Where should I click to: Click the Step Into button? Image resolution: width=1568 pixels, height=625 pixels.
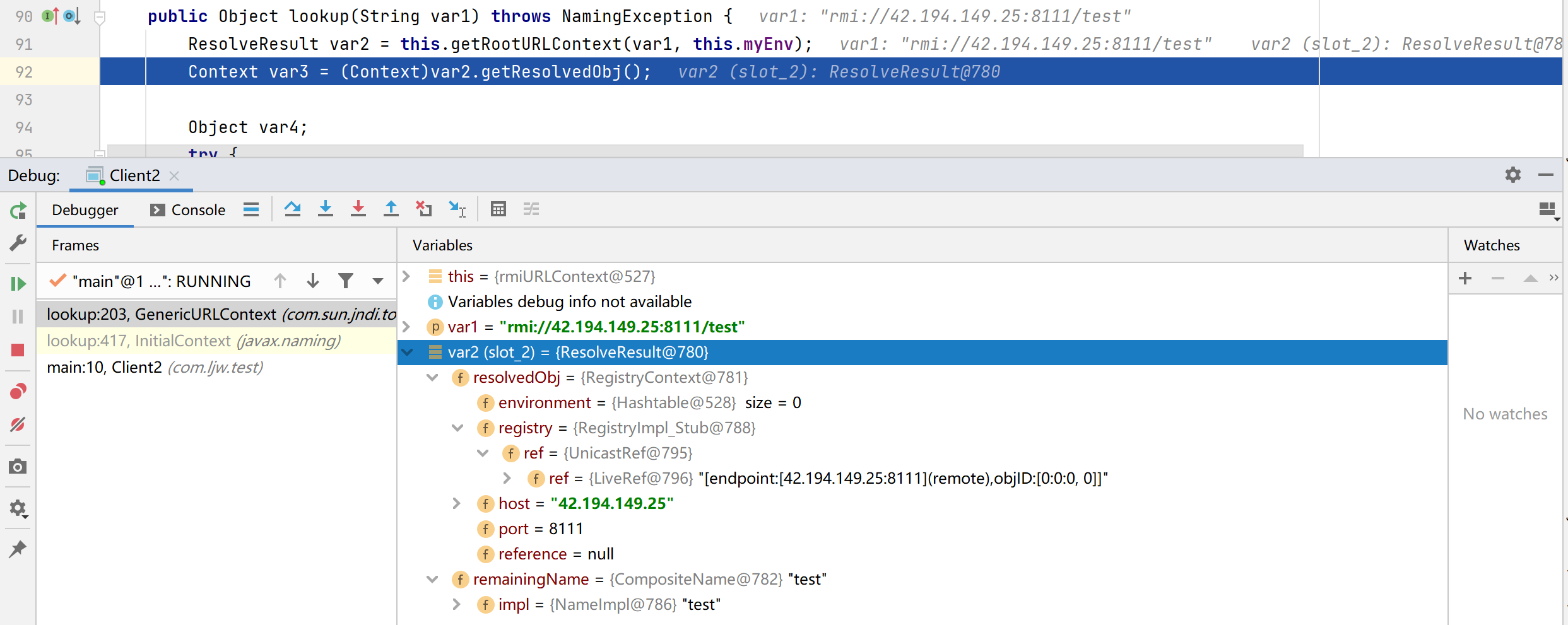(326, 209)
